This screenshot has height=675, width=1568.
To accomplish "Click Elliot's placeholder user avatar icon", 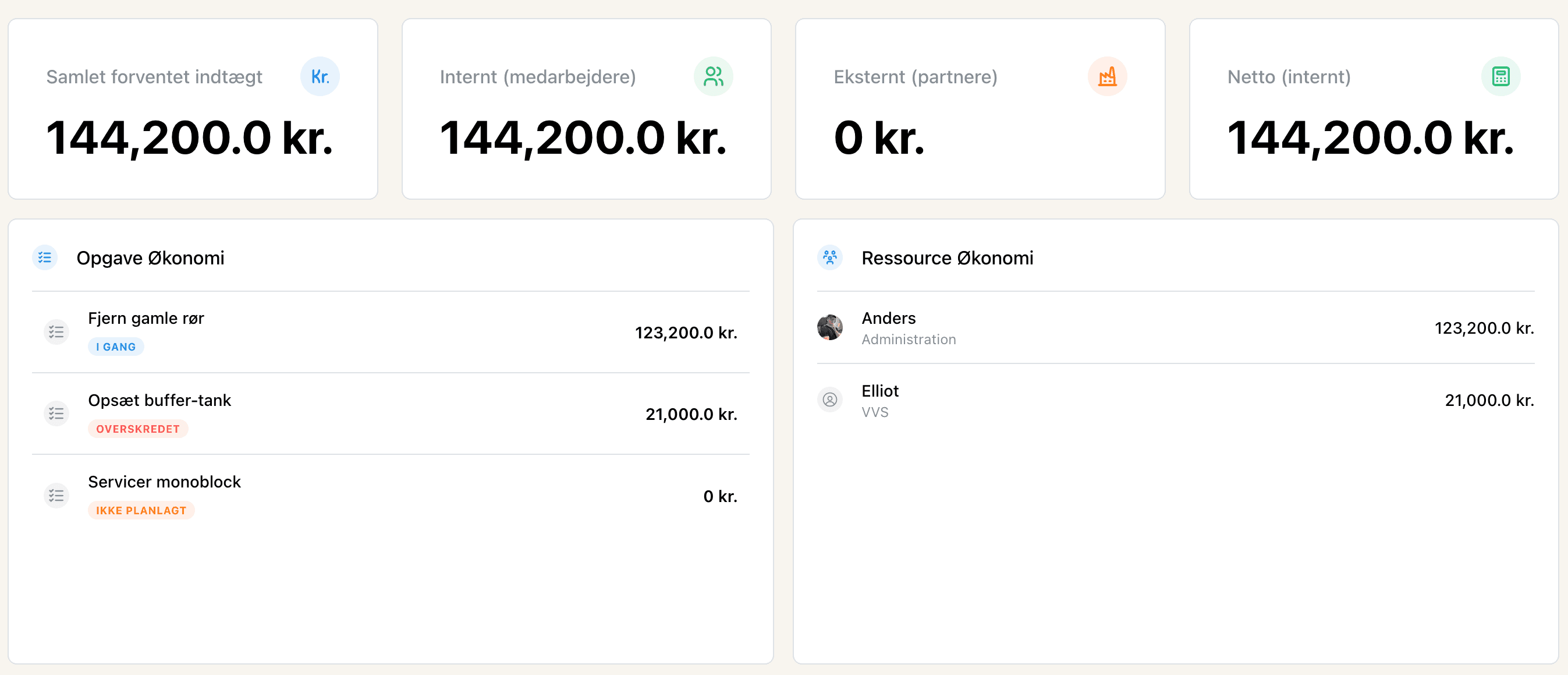I will 829,400.
